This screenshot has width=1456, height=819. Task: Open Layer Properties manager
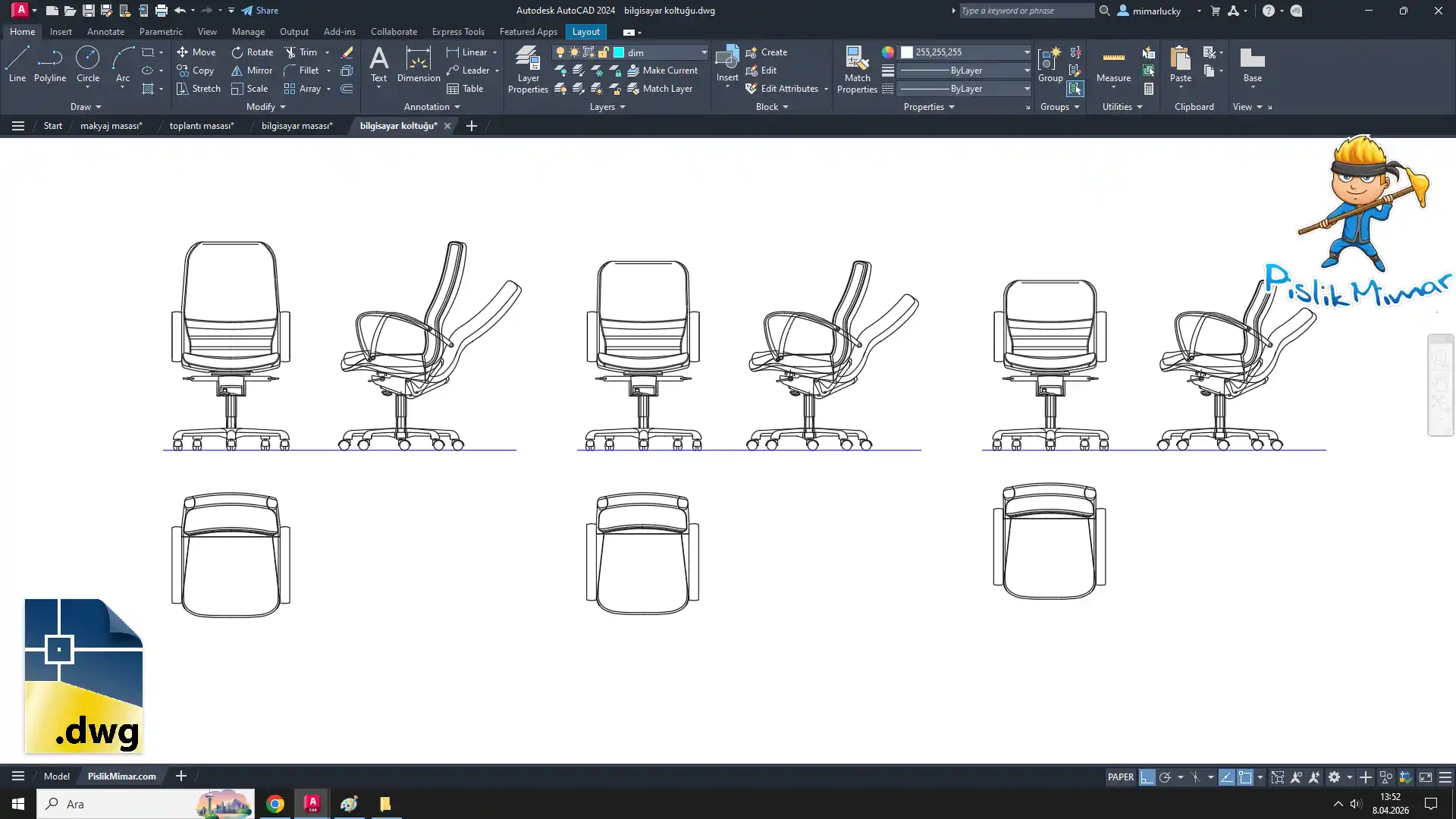pos(528,68)
